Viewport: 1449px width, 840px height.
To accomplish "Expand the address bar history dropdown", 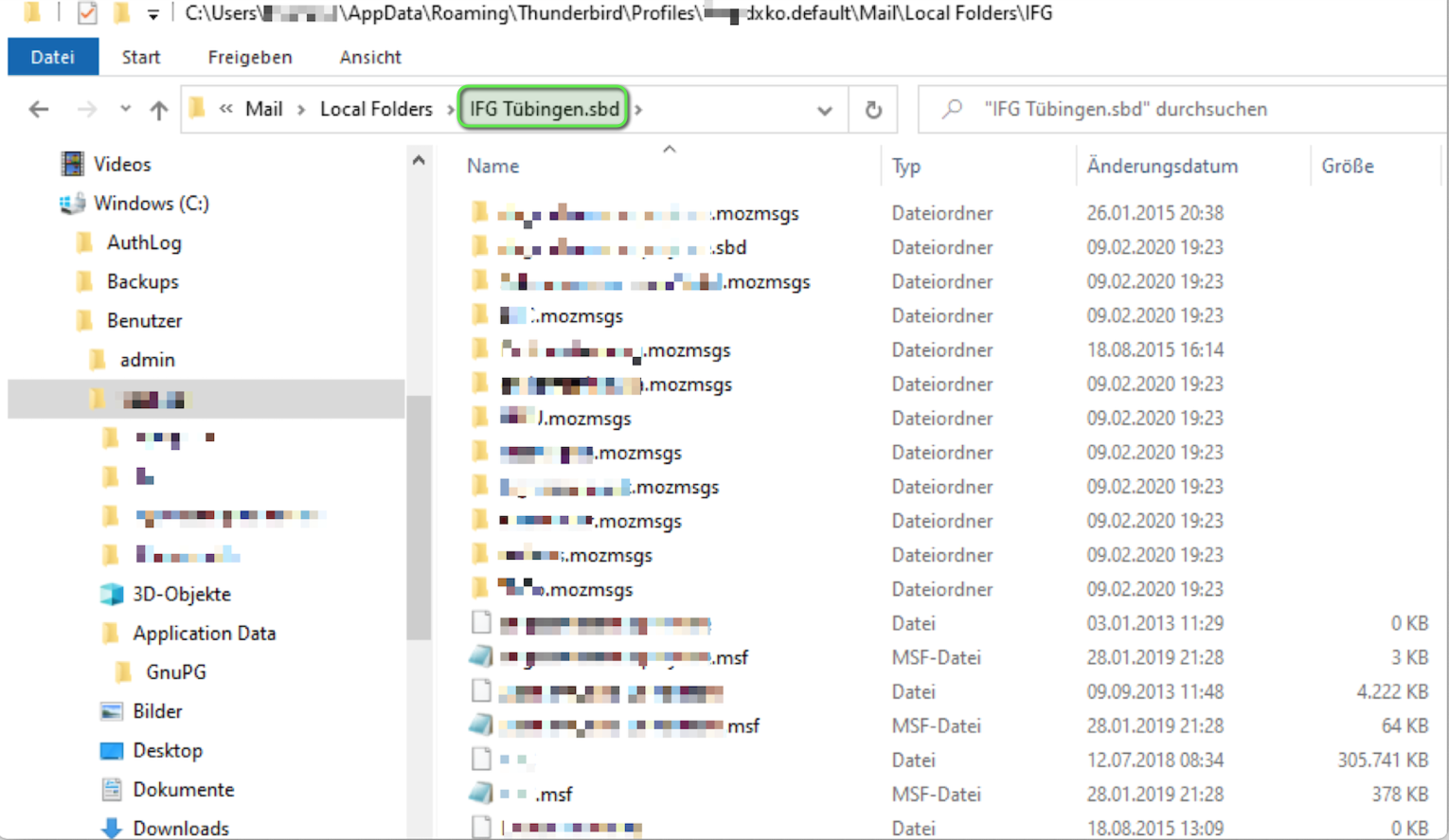I will pyautogui.click(x=825, y=110).
